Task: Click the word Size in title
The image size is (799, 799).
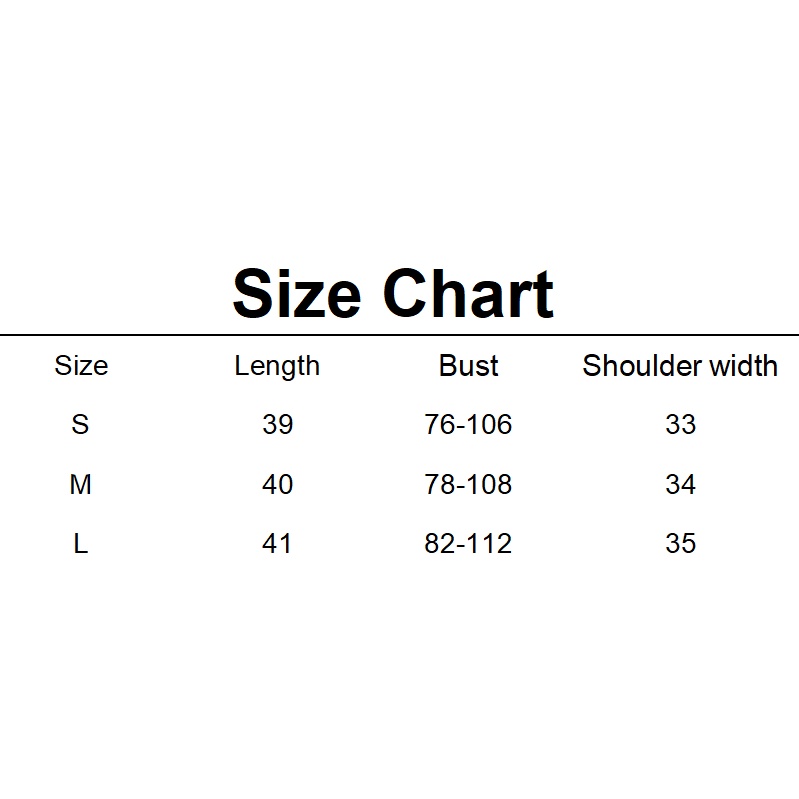Action: click(297, 294)
